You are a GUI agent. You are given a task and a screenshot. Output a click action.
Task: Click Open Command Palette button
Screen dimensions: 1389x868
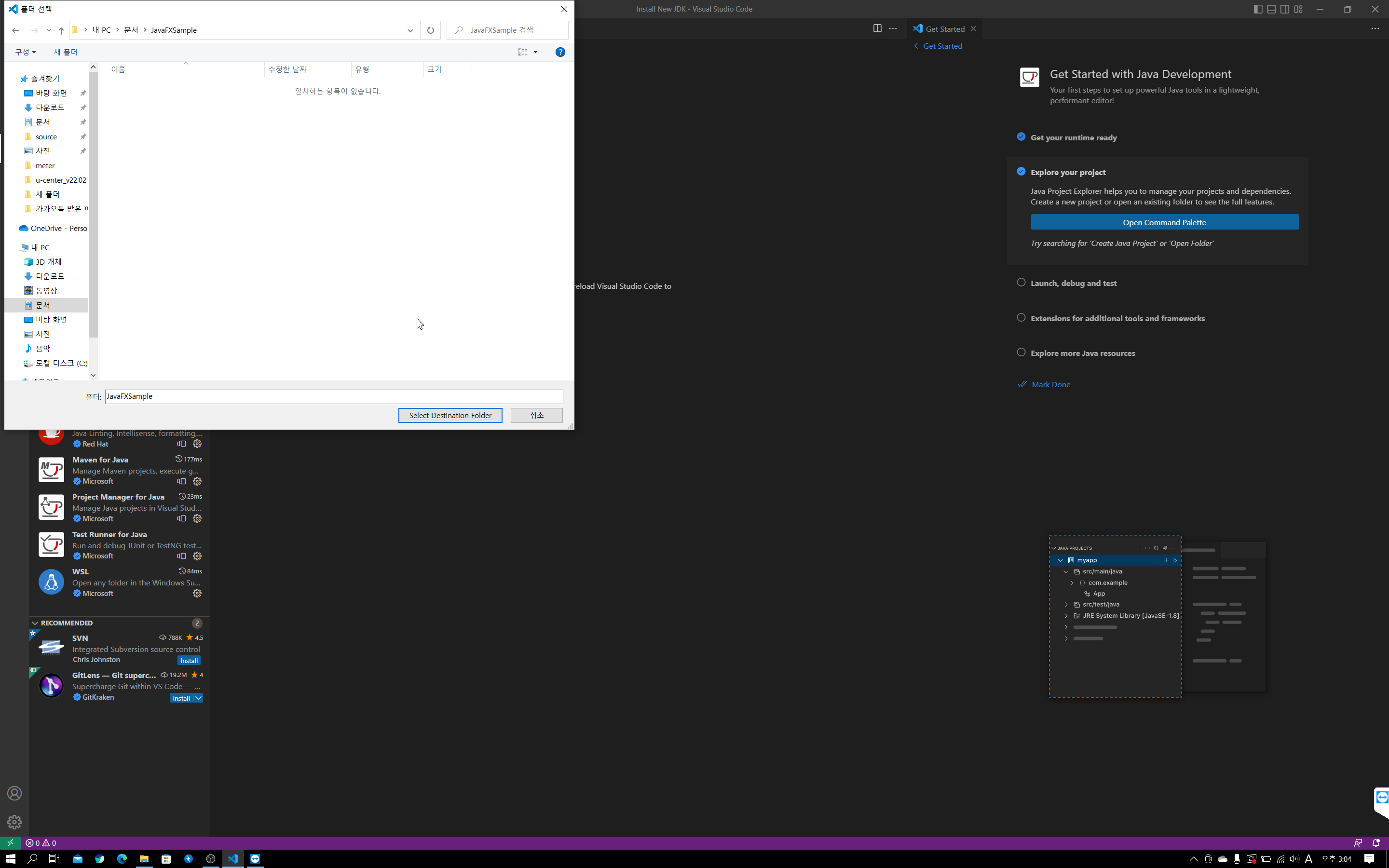(x=1164, y=222)
